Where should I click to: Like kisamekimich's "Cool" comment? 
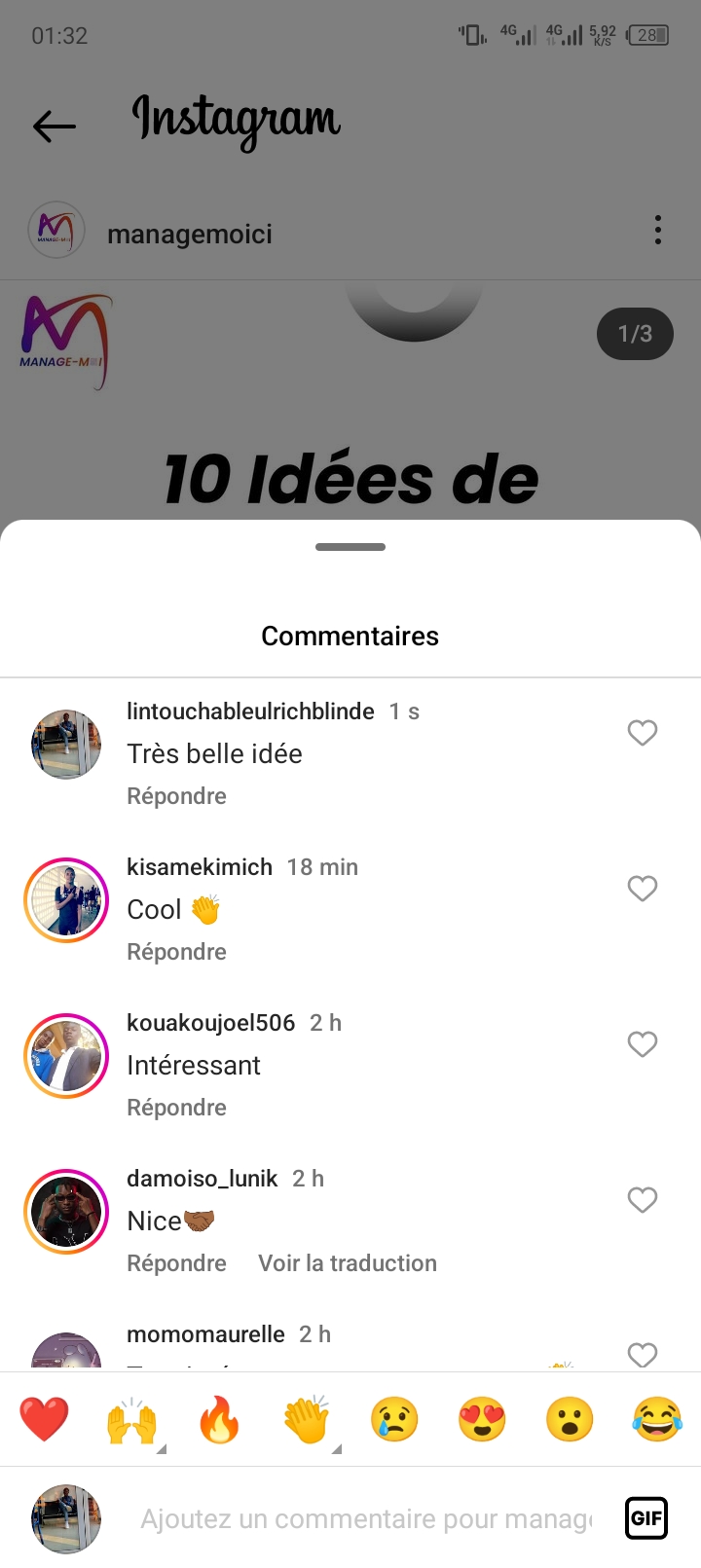point(643,889)
